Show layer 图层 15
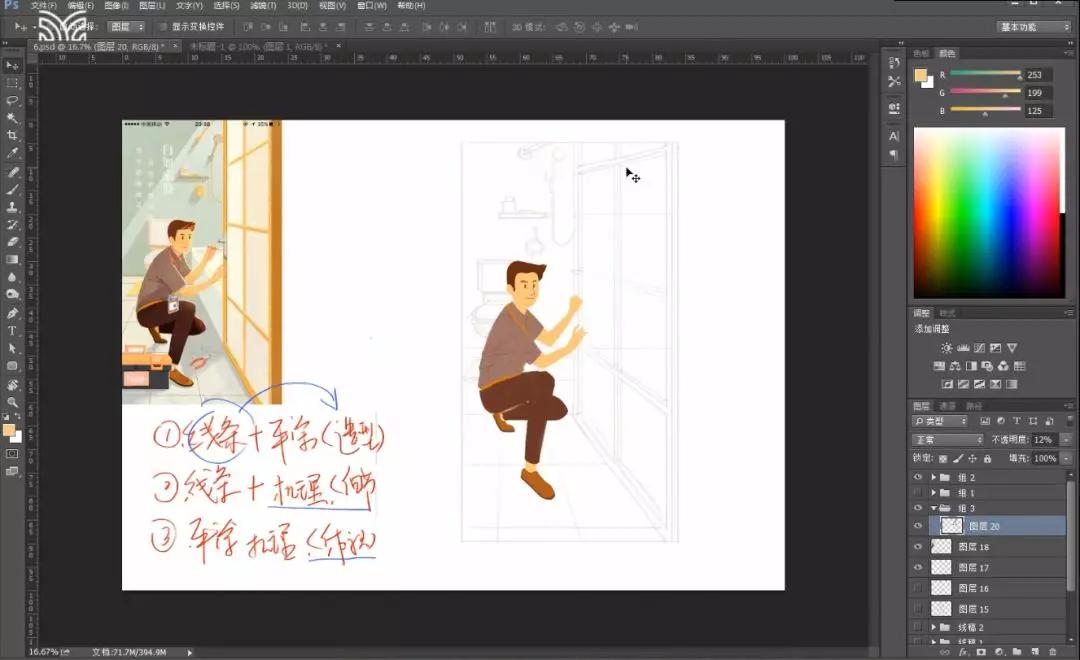Screen dimensions: 1080x660 [917, 609]
